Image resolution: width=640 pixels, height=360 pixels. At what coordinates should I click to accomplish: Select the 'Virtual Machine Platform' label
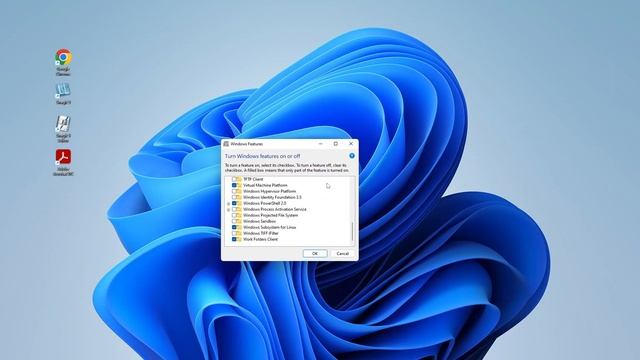[265, 185]
